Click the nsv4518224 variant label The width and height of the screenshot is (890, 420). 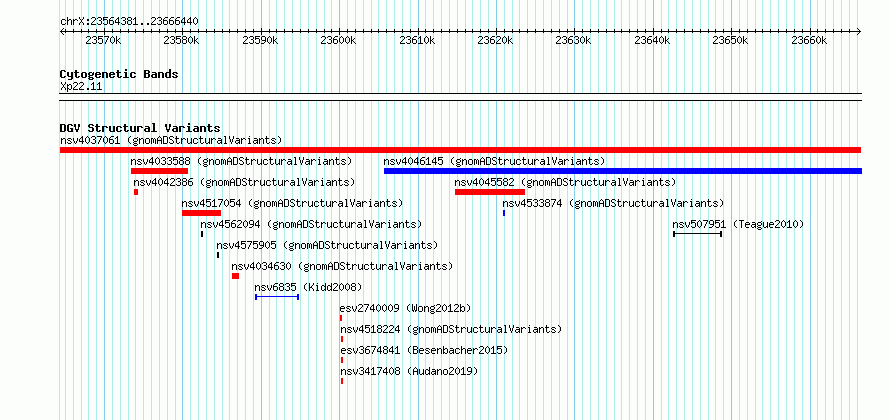point(451,329)
